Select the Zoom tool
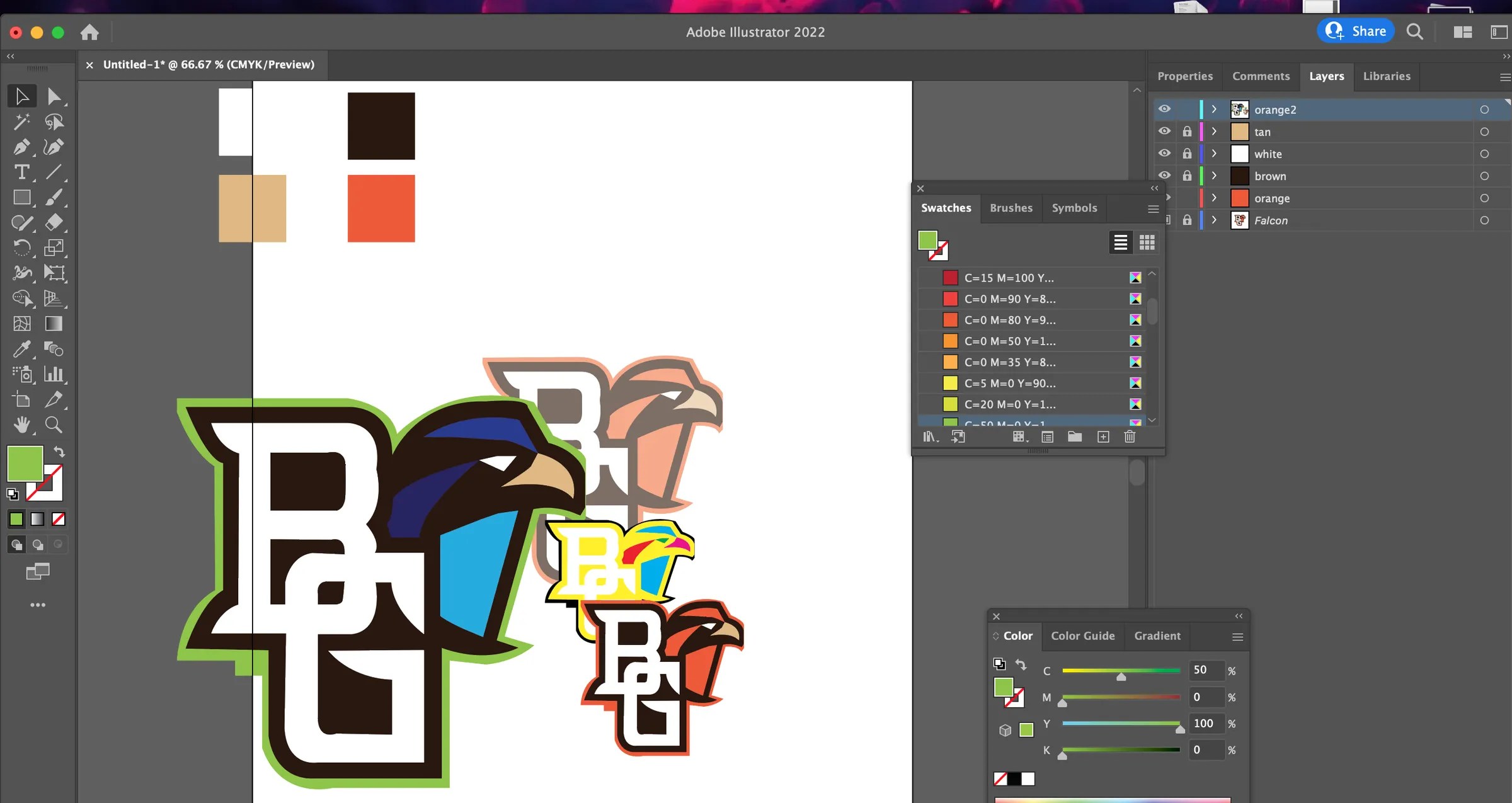The image size is (1512, 803). [54, 424]
